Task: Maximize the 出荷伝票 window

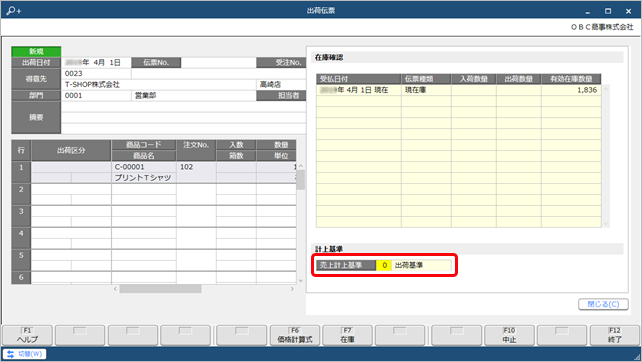Action: pyautogui.click(x=608, y=11)
